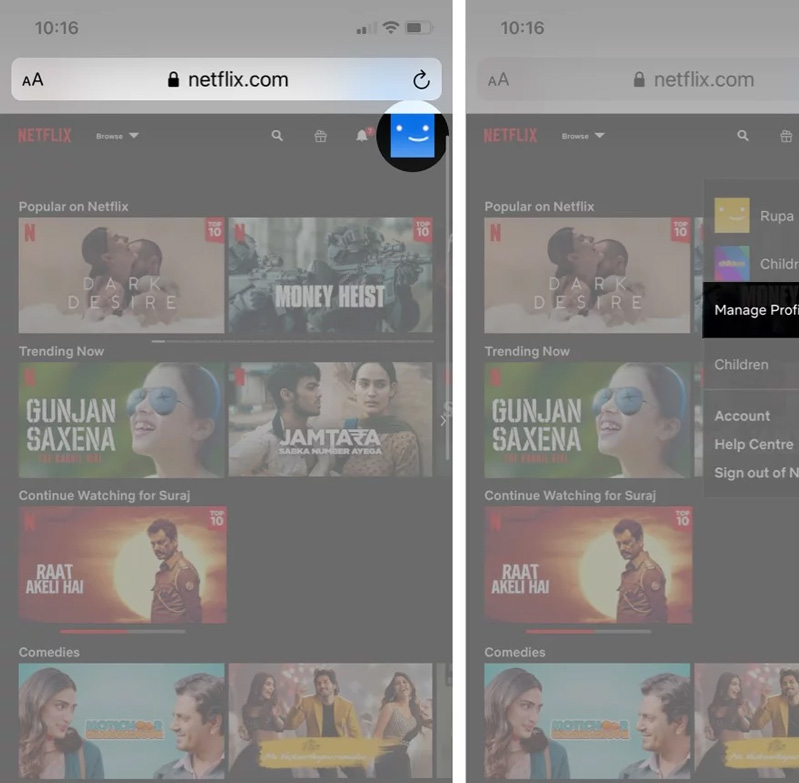Open AA text options in right Safari
Image resolution: width=799 pixels, height=783 pixels.
498,80
